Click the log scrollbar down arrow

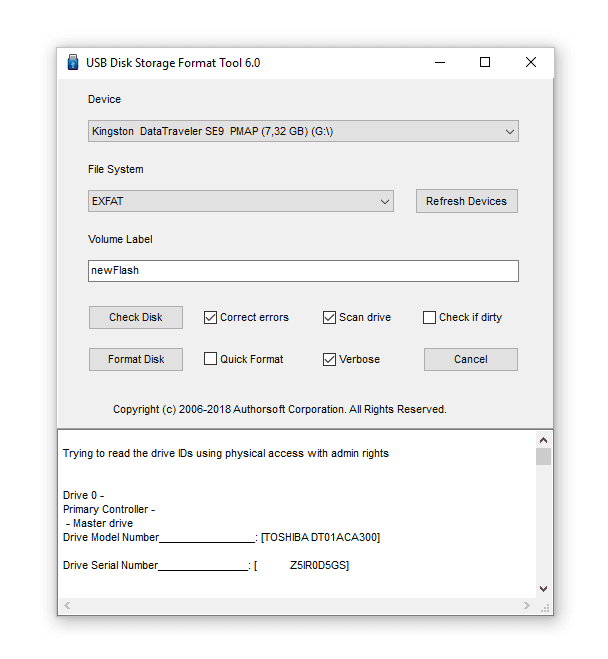[543, 589]
